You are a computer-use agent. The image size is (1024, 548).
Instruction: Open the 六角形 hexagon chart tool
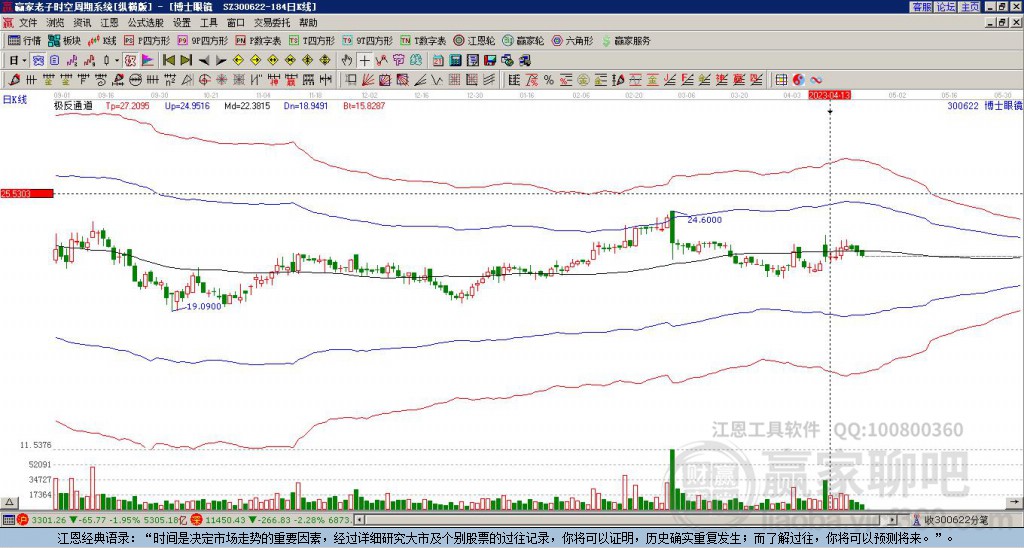click(573, 40)
